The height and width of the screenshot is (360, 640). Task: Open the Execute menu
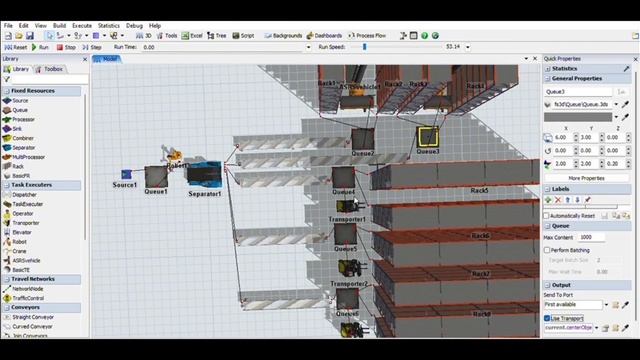coord(82,26)
